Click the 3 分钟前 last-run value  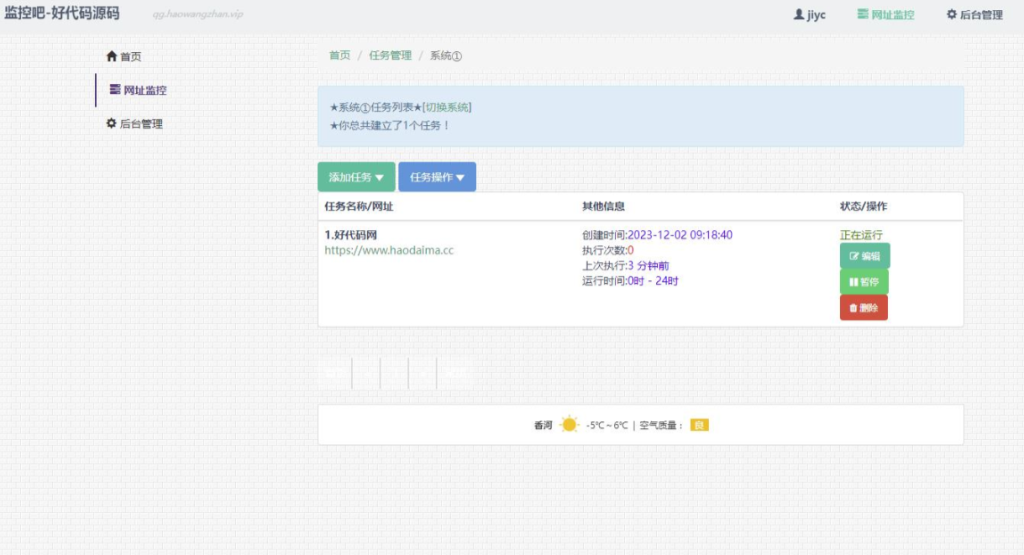coord(648,266)
